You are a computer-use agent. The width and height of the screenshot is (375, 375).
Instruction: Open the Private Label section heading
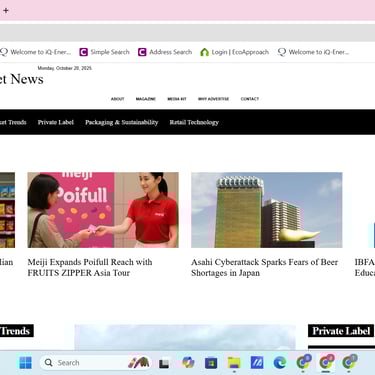(341, 331)
